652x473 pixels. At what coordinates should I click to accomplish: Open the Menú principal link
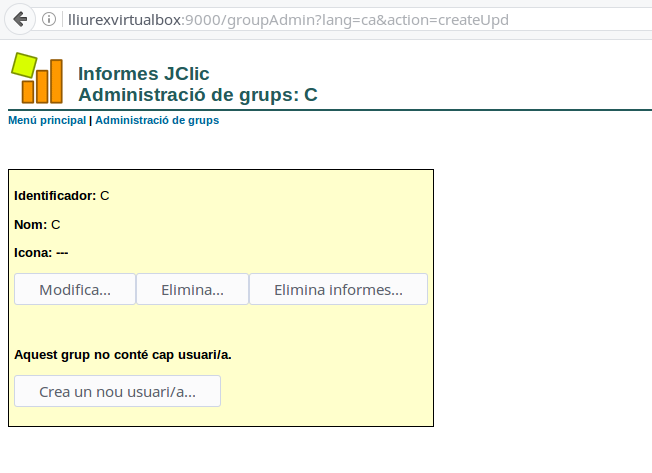pyautogui.click(x=47, y=120)
